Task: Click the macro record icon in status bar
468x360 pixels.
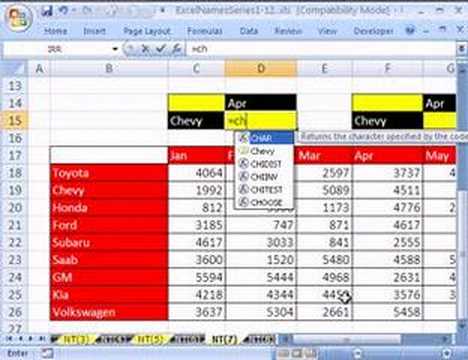Action: click(47, 353)
